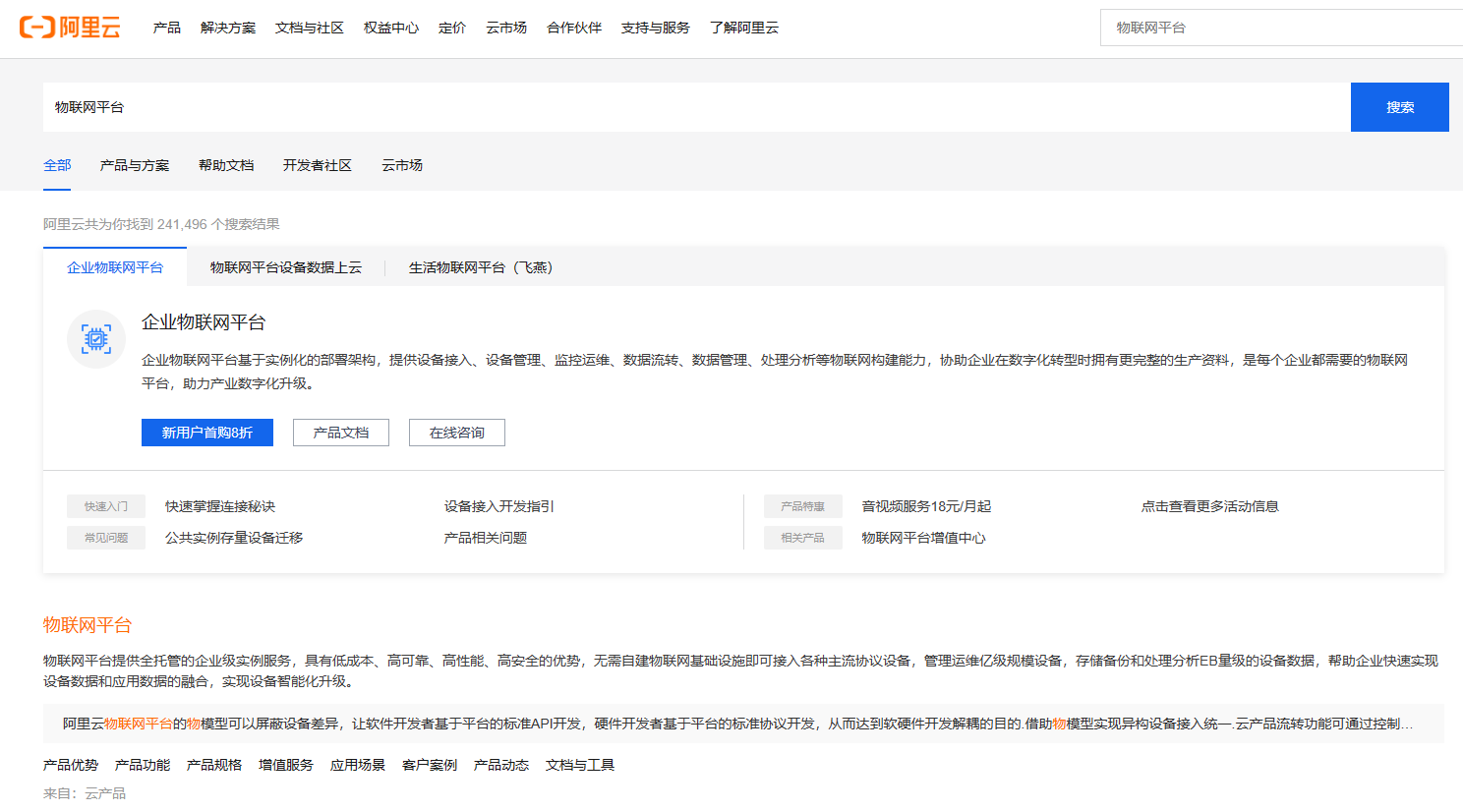Visit 云市场 from the top navigation
The width and height of the screenshot is (1463, 812).
pos(506,28)
